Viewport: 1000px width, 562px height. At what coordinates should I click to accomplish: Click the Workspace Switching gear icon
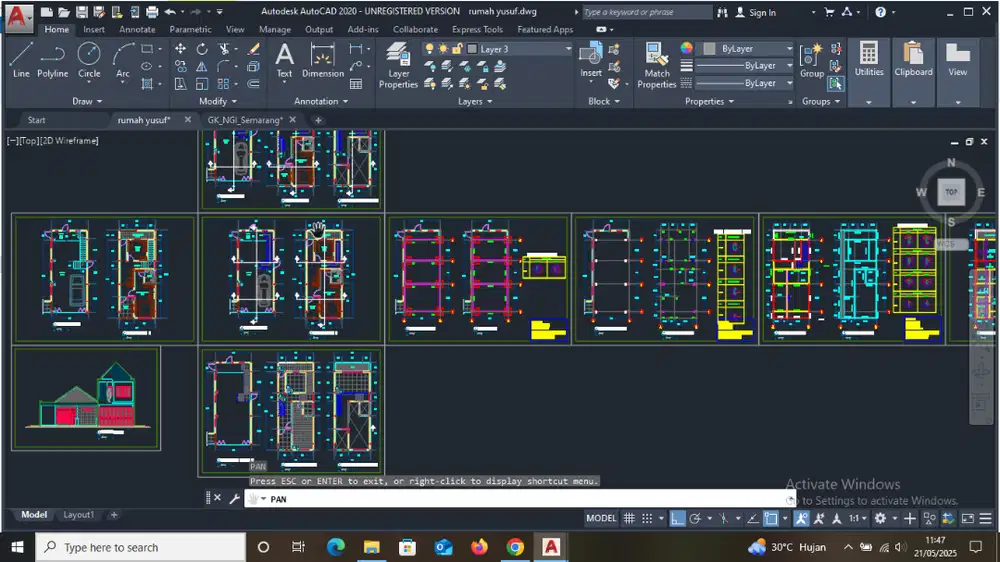880,518
